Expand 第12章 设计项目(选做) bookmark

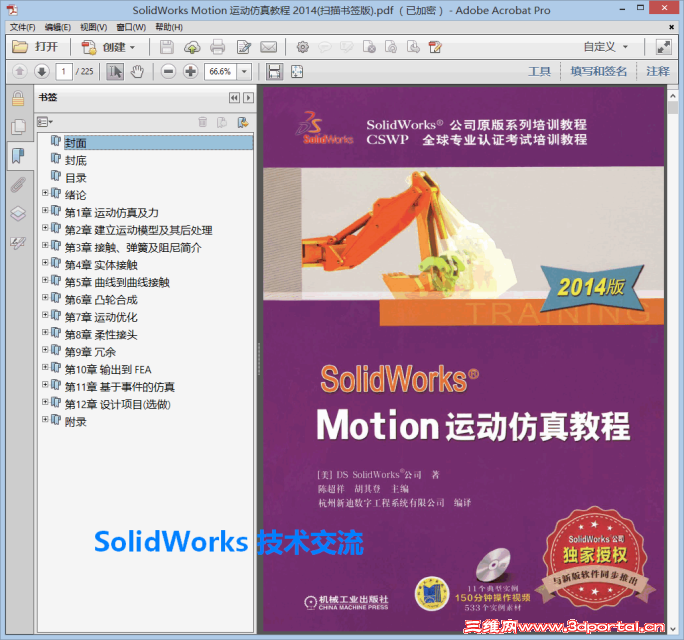(45, 401)
